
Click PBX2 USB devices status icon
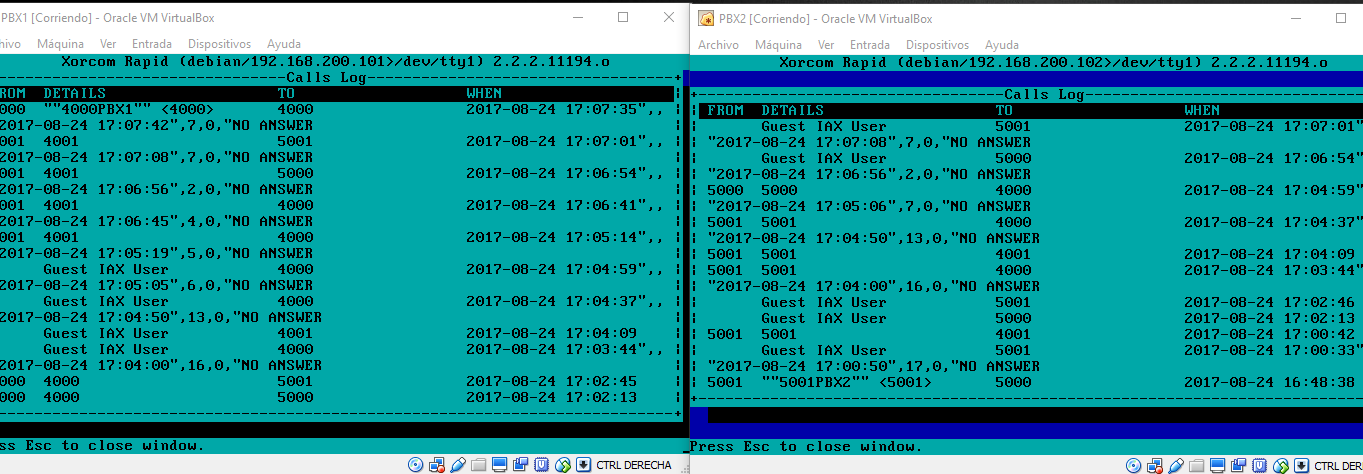(x=1176, y=465)
